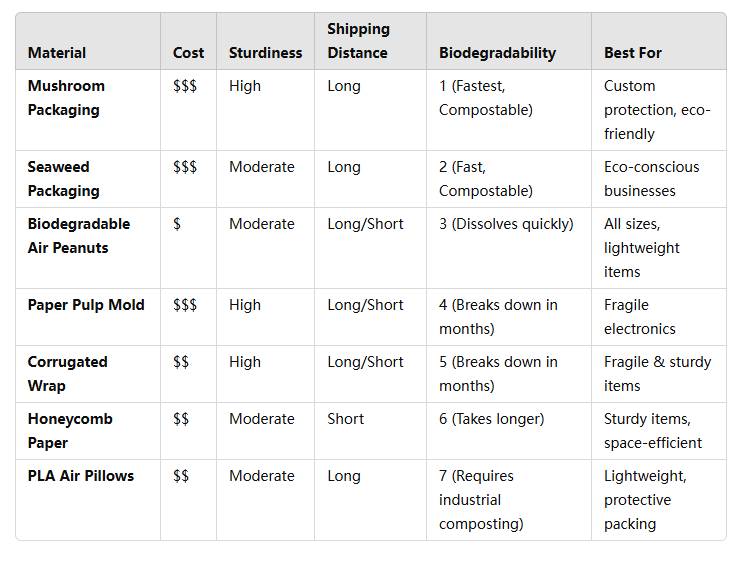
Task: Select the Mushroom Packaging row label
Action: (66, 98)
